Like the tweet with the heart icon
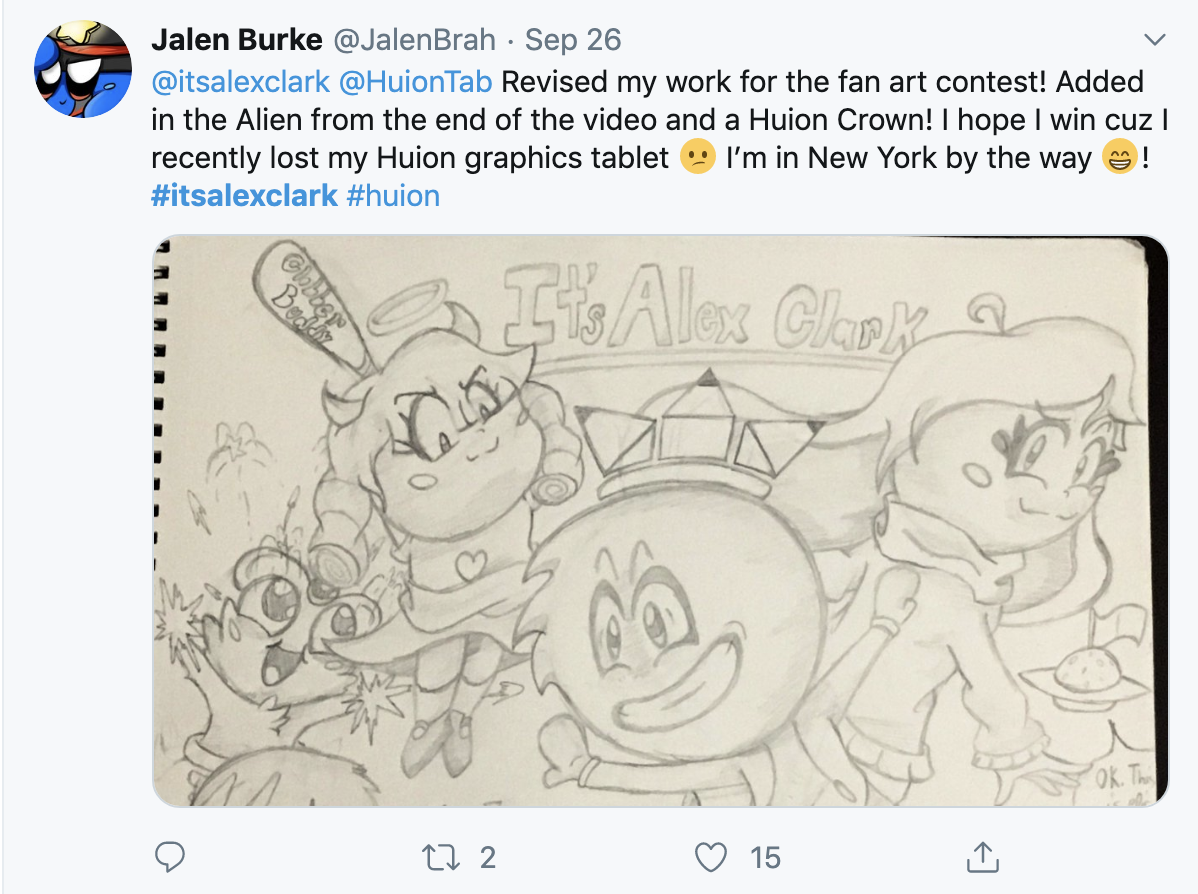 (x=711, y=857)
